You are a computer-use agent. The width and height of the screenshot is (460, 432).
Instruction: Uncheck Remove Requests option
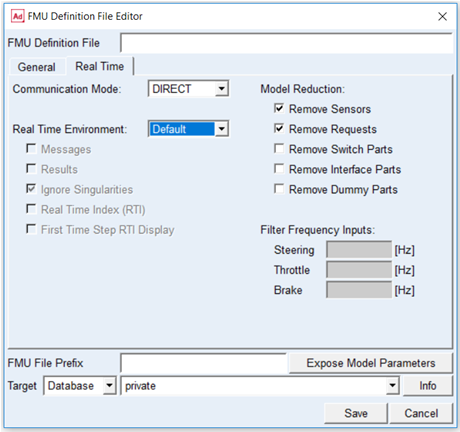pyautogui.click(x=279, y=128)
